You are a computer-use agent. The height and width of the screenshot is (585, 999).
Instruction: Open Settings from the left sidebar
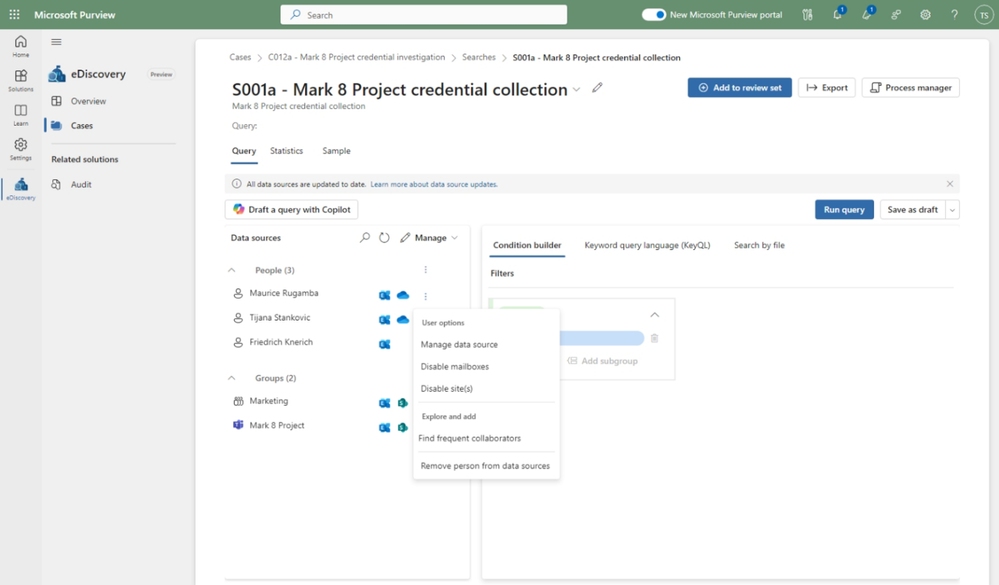tap(20, 142)
